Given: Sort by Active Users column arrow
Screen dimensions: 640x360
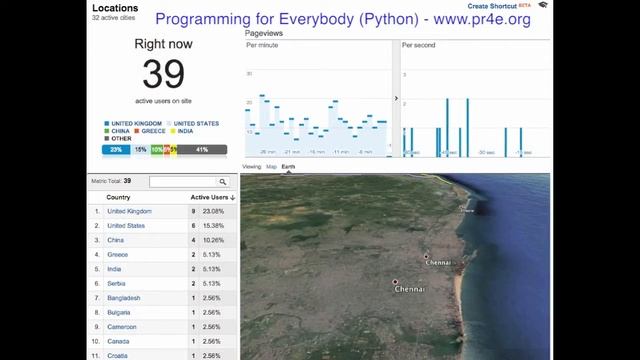Looking at the screenshot, I should point(233,198).
